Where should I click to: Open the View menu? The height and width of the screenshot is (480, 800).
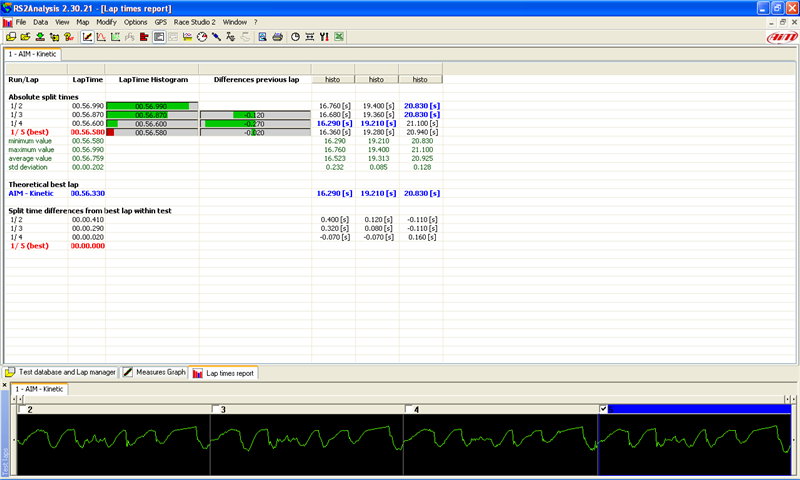pyautogui.click(x=62, y=22)
